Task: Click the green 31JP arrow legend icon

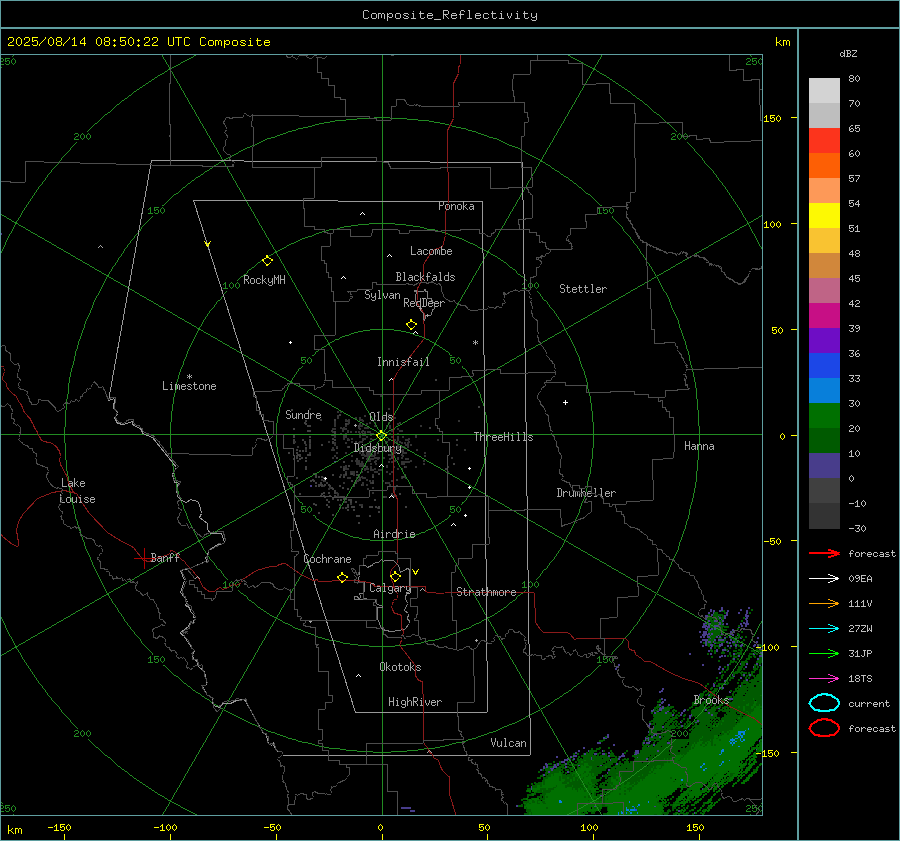Action: point(824,653)
